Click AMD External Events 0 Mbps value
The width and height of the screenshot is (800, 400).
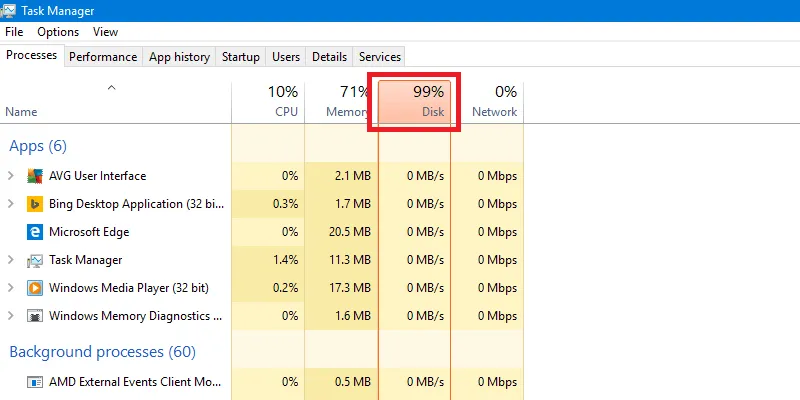[497, 382]
